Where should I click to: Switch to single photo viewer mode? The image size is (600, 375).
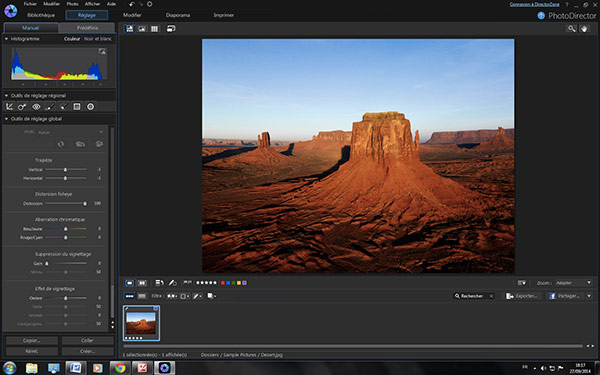coord(142,29)
